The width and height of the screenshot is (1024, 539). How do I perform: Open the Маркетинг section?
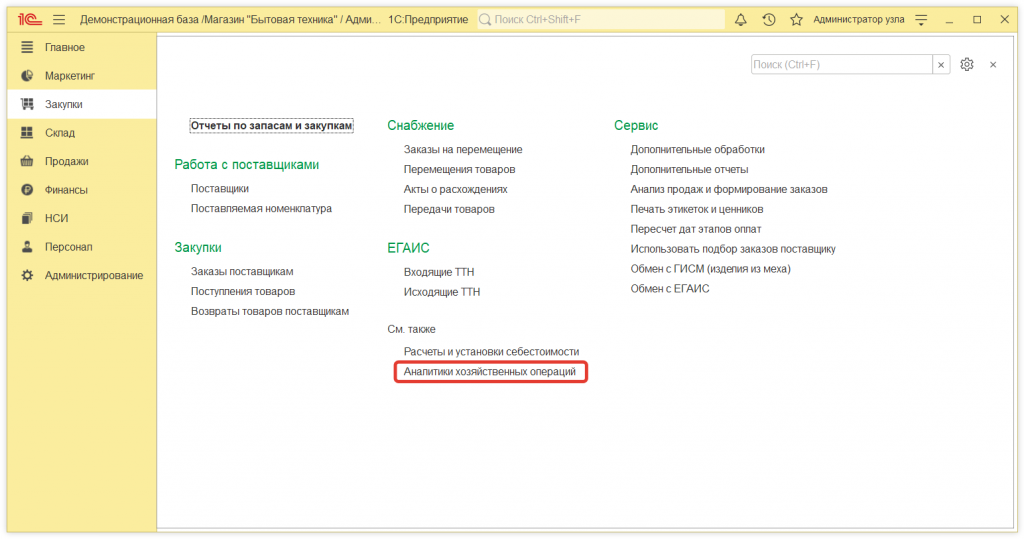70,76
